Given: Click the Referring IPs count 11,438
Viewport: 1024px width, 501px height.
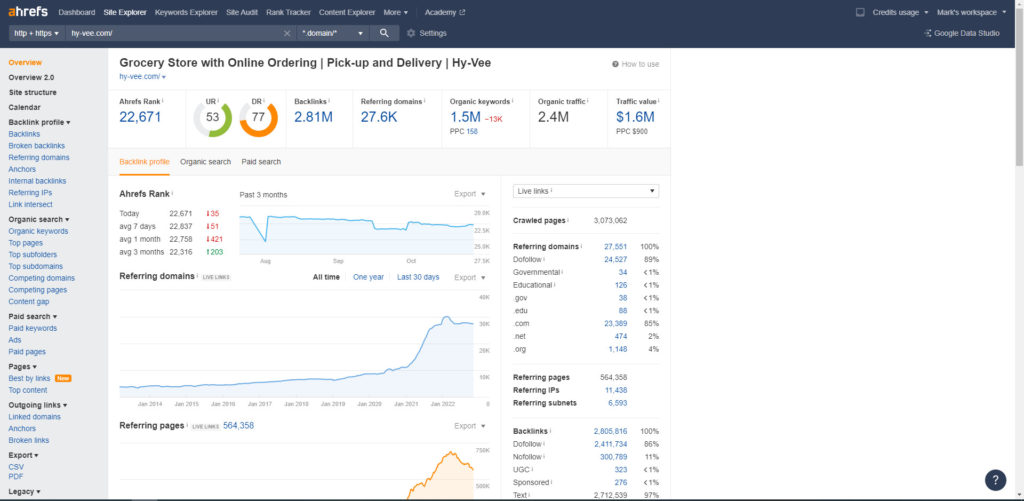Looking at the screenshot, I should (x=616, y=390).
